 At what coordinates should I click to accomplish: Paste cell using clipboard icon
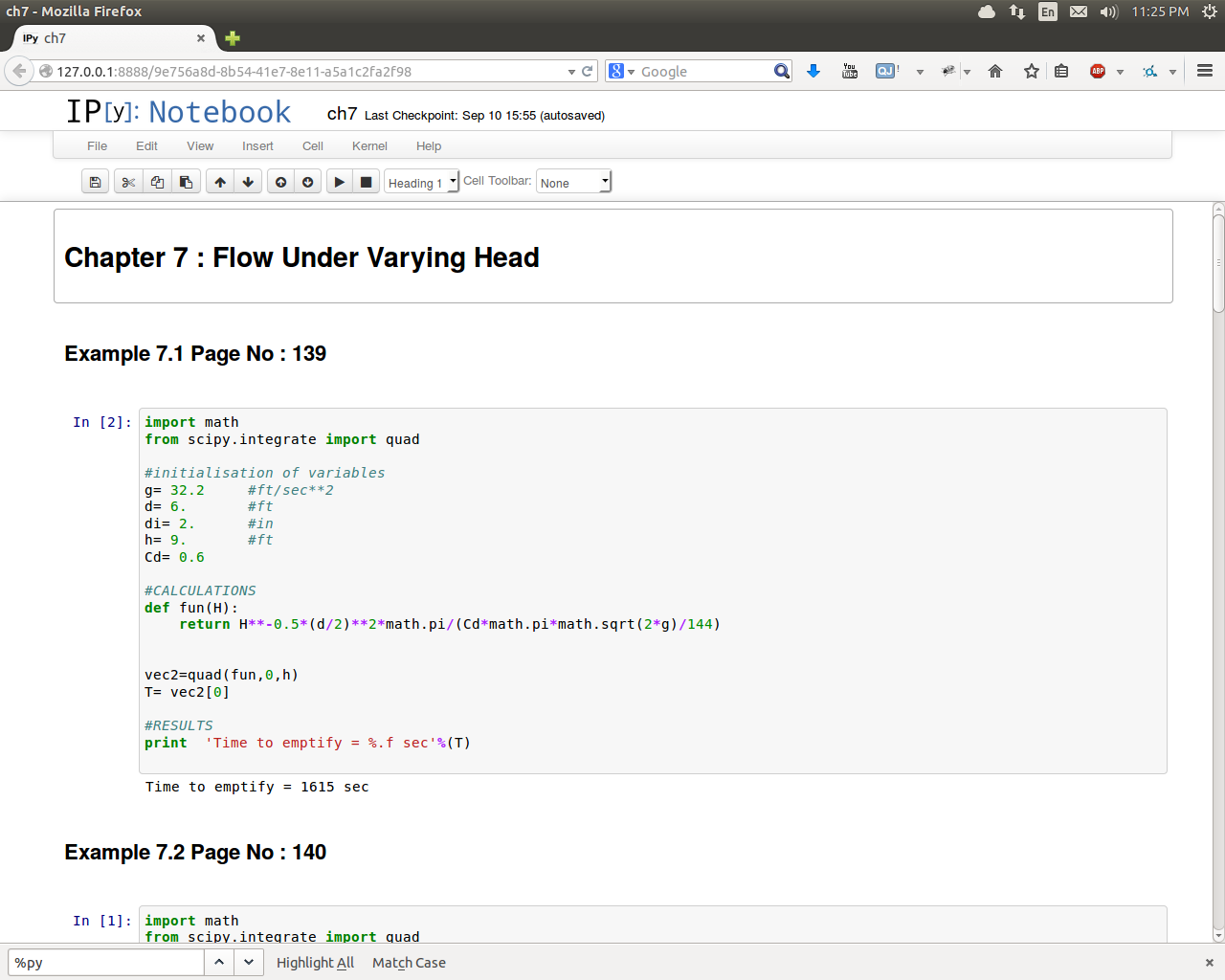pyautogui.click(x=186, y=182)
